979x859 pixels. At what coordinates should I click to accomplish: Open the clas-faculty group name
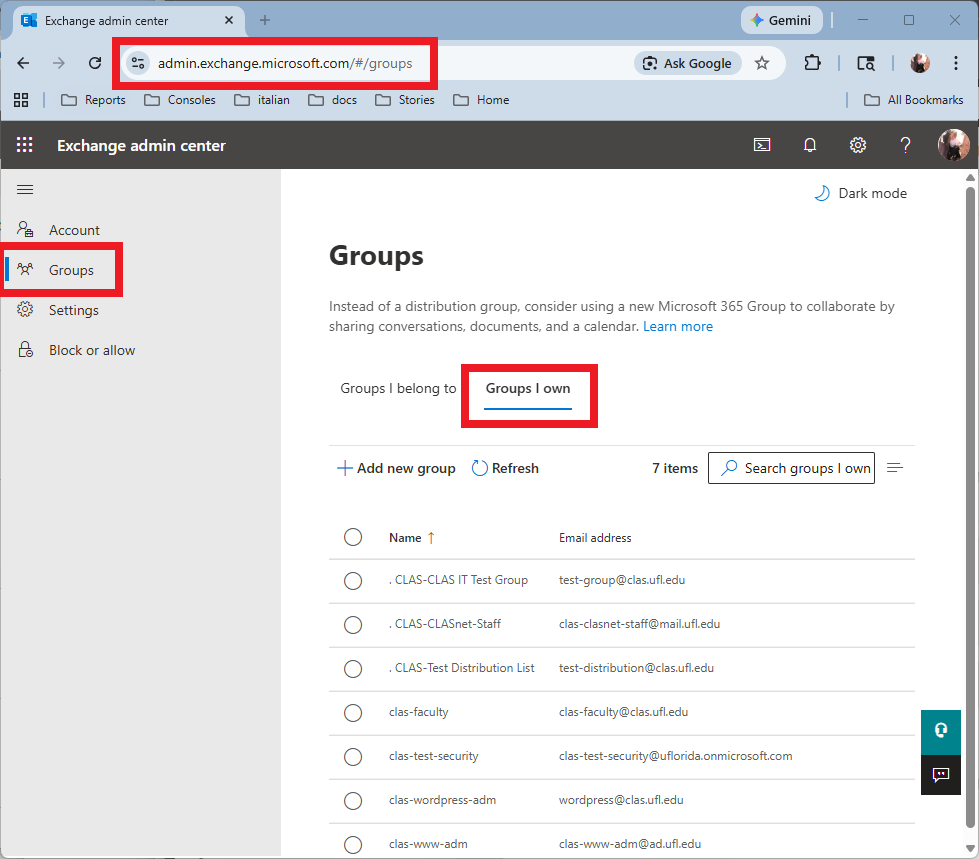(x=418, y=712)
